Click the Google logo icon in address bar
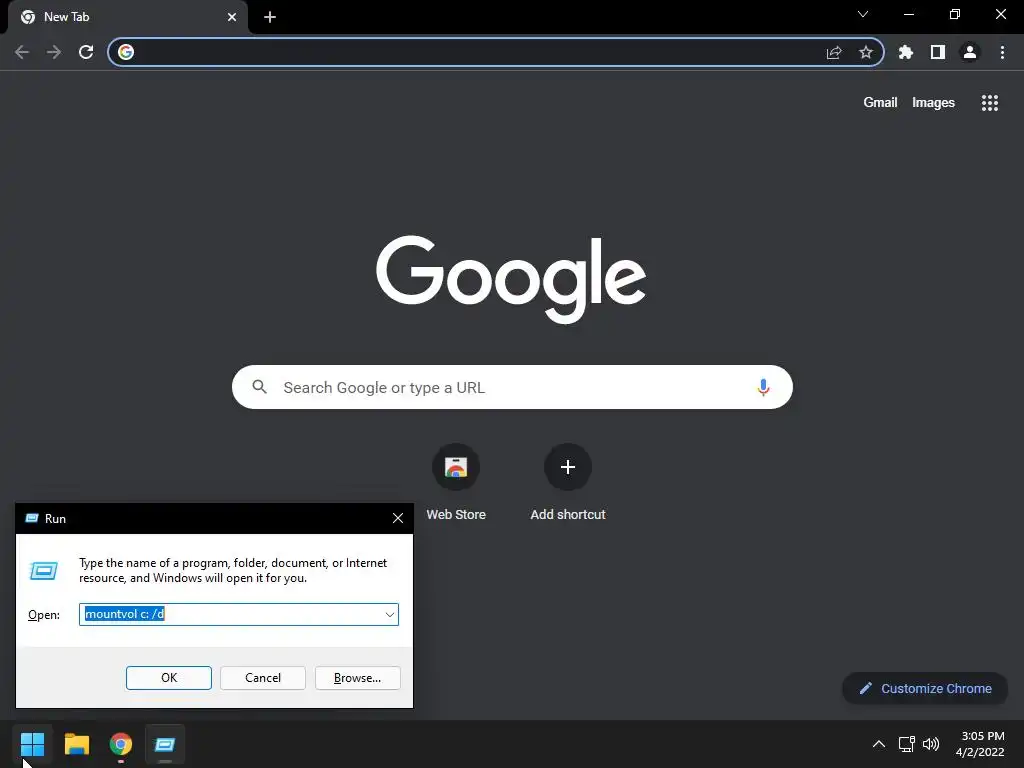This screenshot has width=1024, height=768. (x=126, y=52)
